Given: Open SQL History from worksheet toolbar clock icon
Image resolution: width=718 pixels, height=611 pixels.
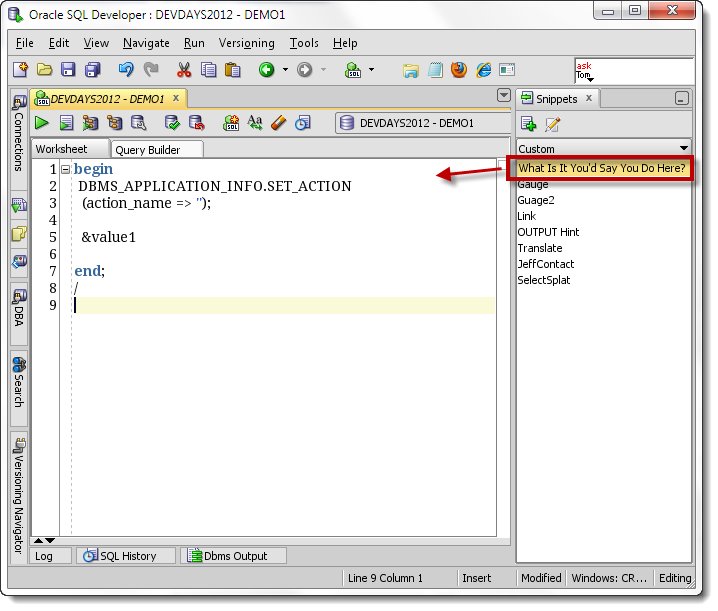Looking at the screenshot, I should [303, 123].
